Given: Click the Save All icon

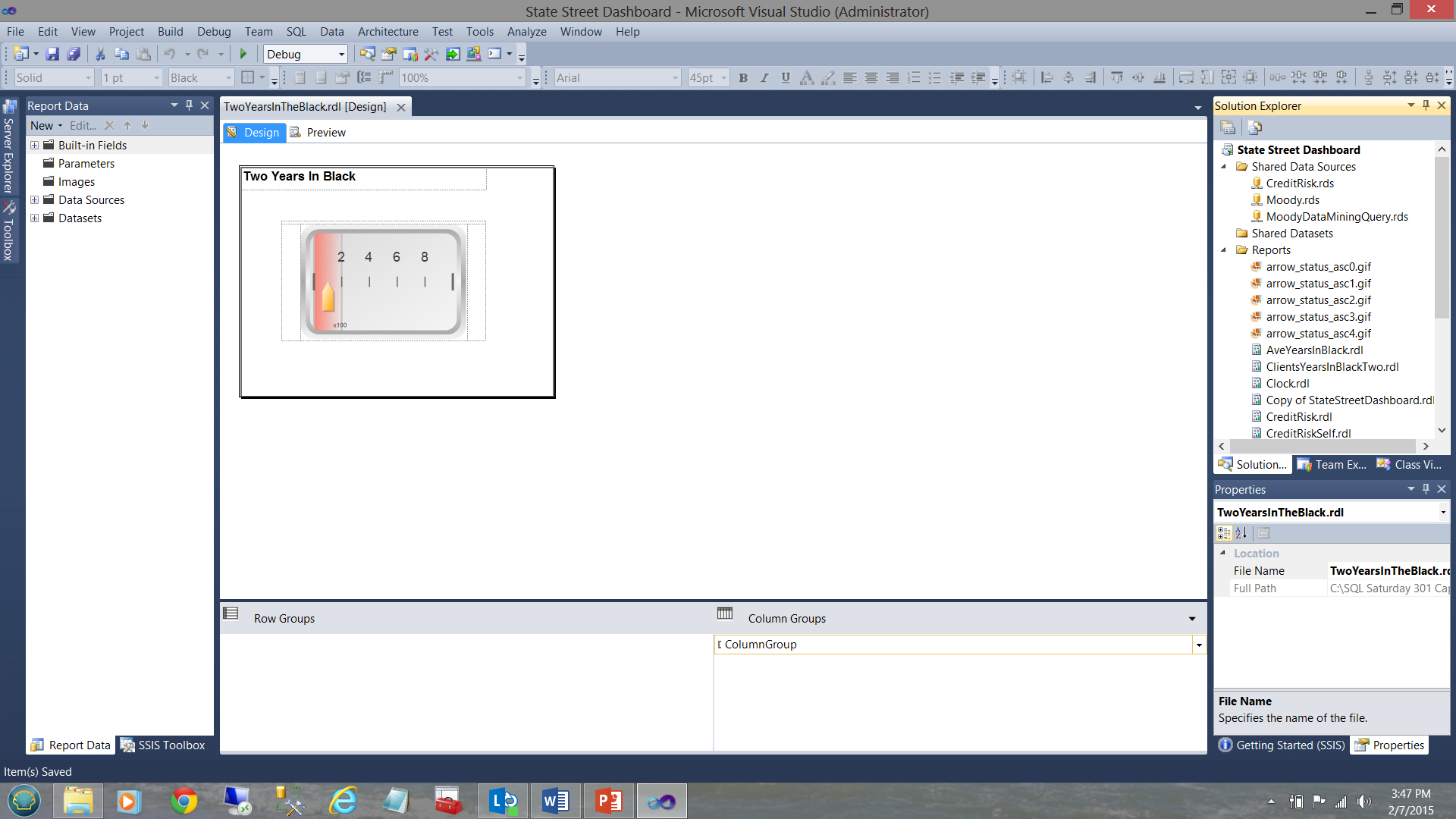Looking at the screenshot, I should [74, 54].
